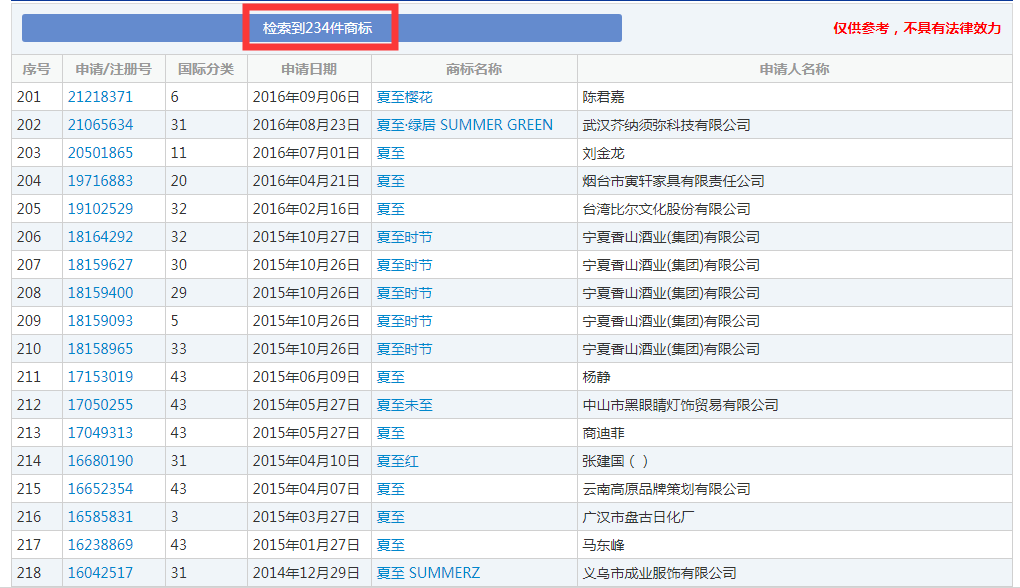This screenshot has height=588, width=1020.
Task: Open 夏至未至 trademark details
Action: [404, 405]
